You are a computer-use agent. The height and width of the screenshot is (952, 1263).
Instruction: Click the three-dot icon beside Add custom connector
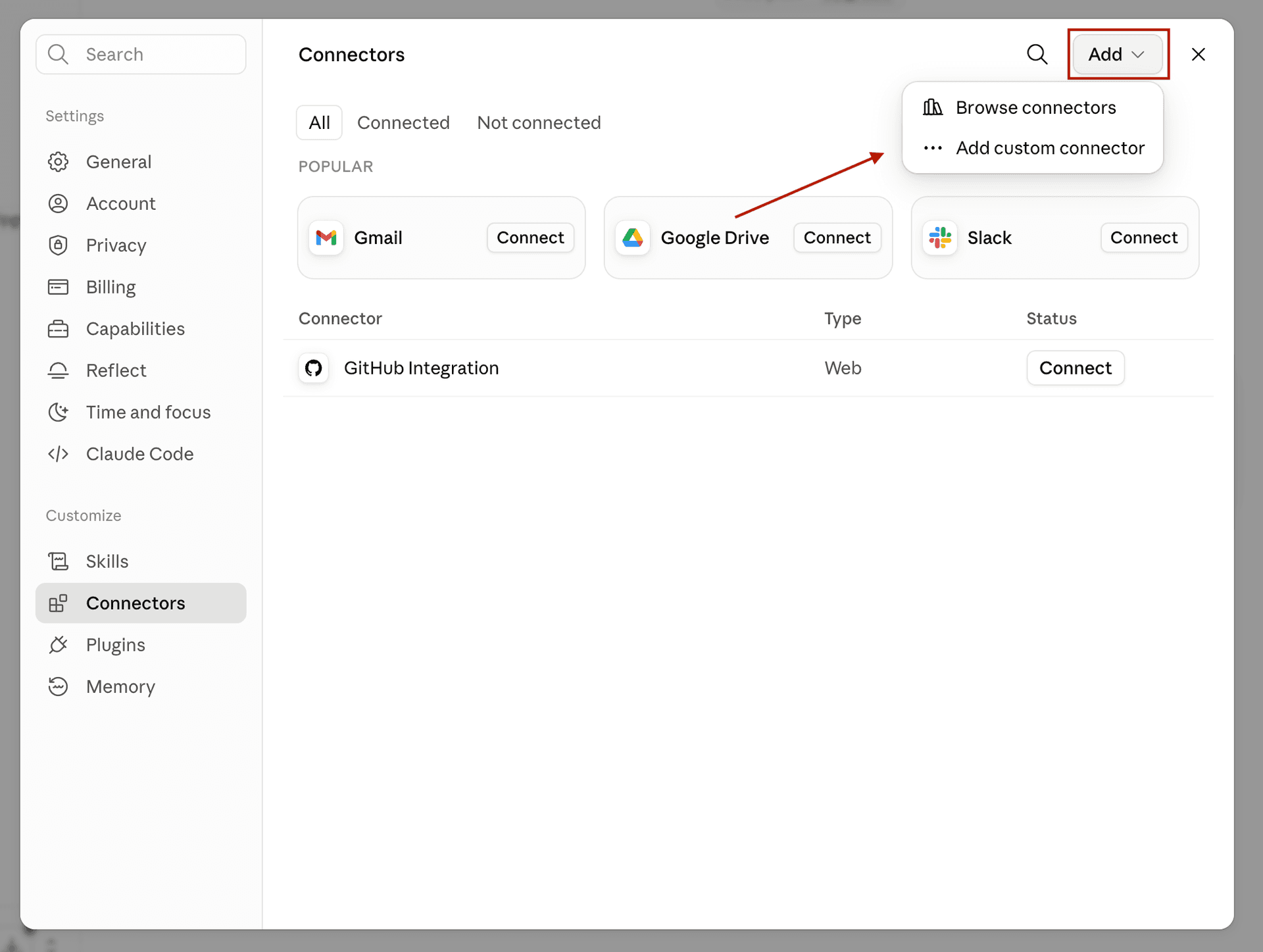click(x=932, y=148)
